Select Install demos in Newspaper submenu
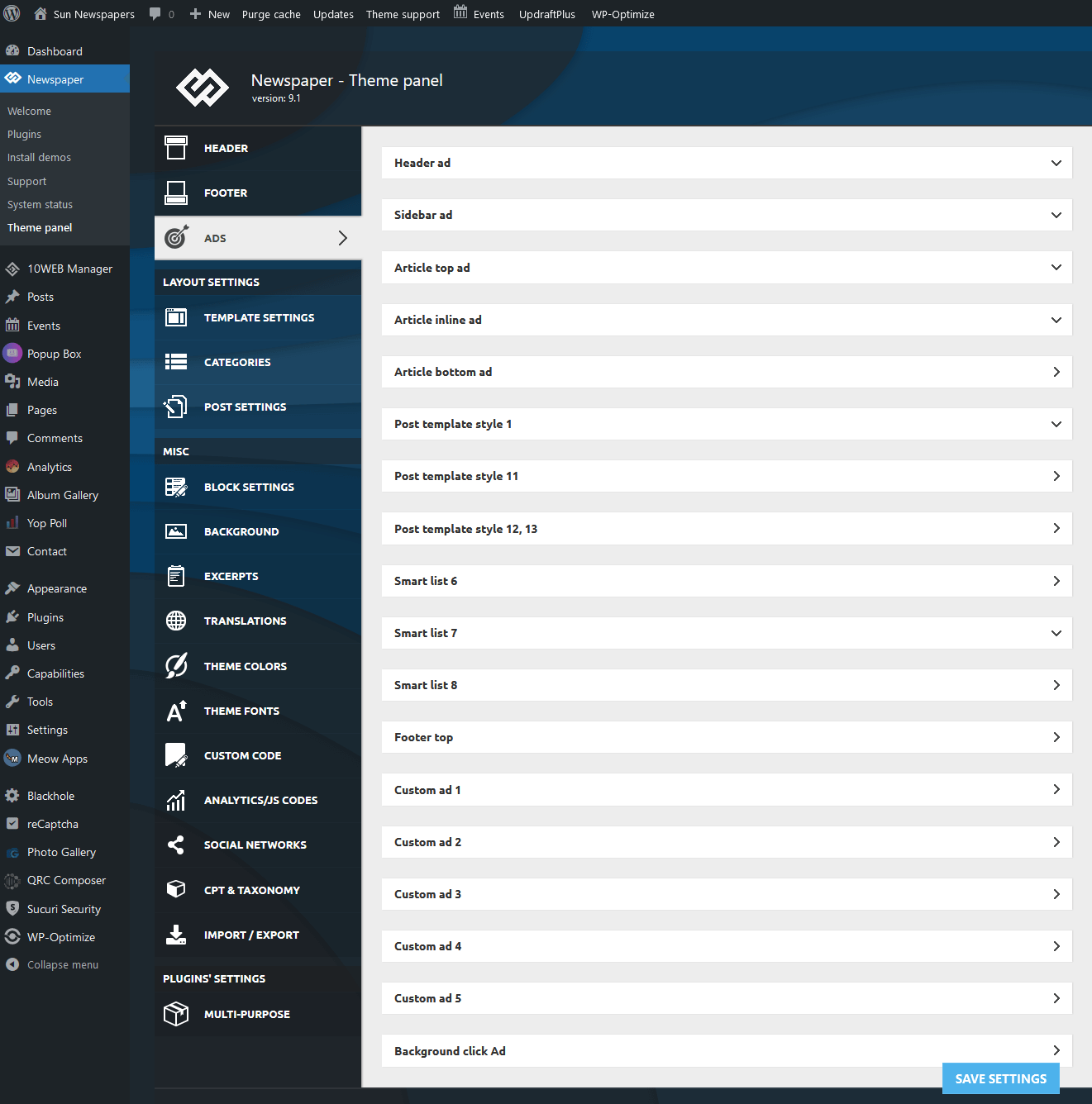This screenshot has width=1092, height=1104. point(39,157)
